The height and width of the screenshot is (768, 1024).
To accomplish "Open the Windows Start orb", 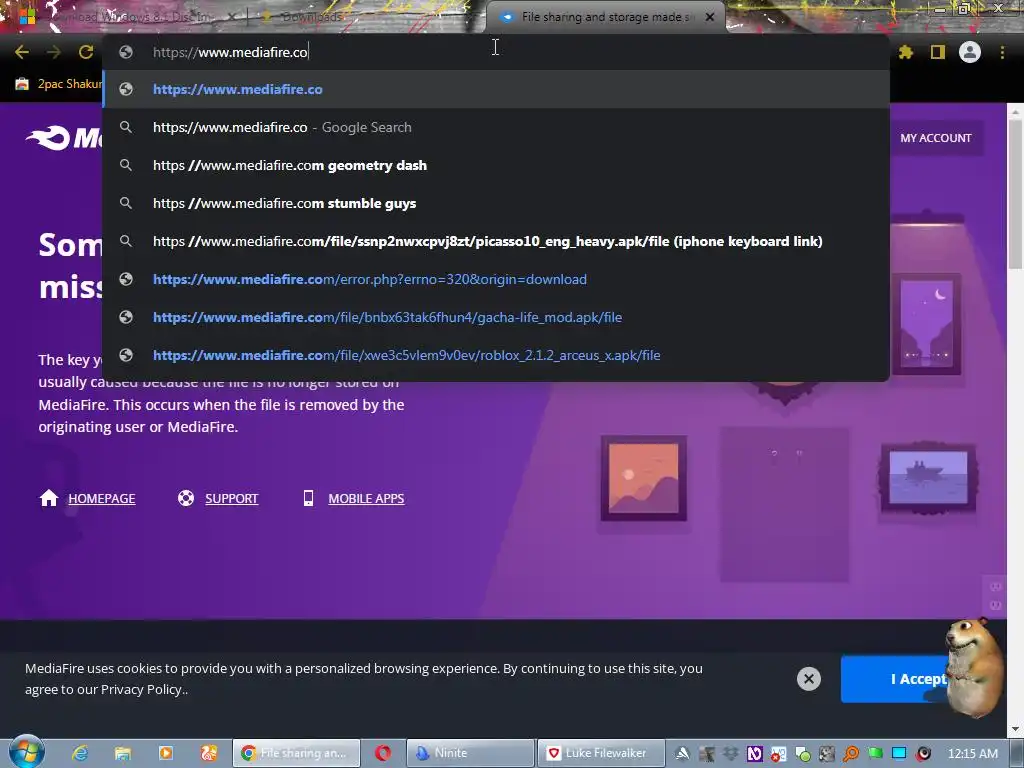I will pyautogui.click(x=26, y=753).
